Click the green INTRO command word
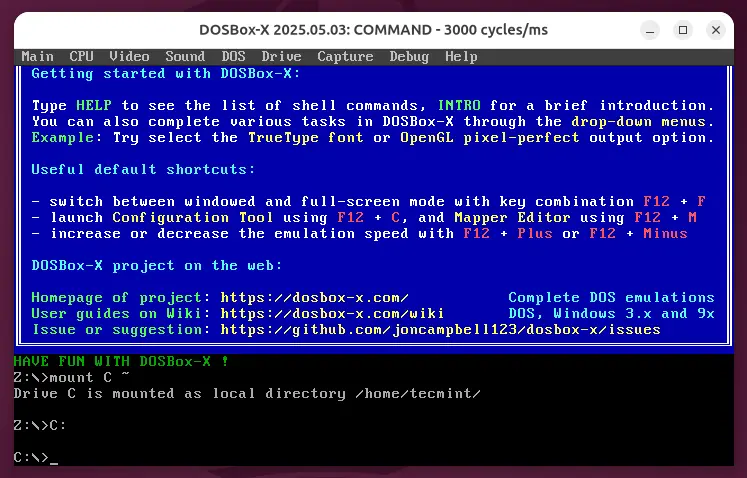The height and width of the screenshot is (478, 747). (x=457, y=105)
